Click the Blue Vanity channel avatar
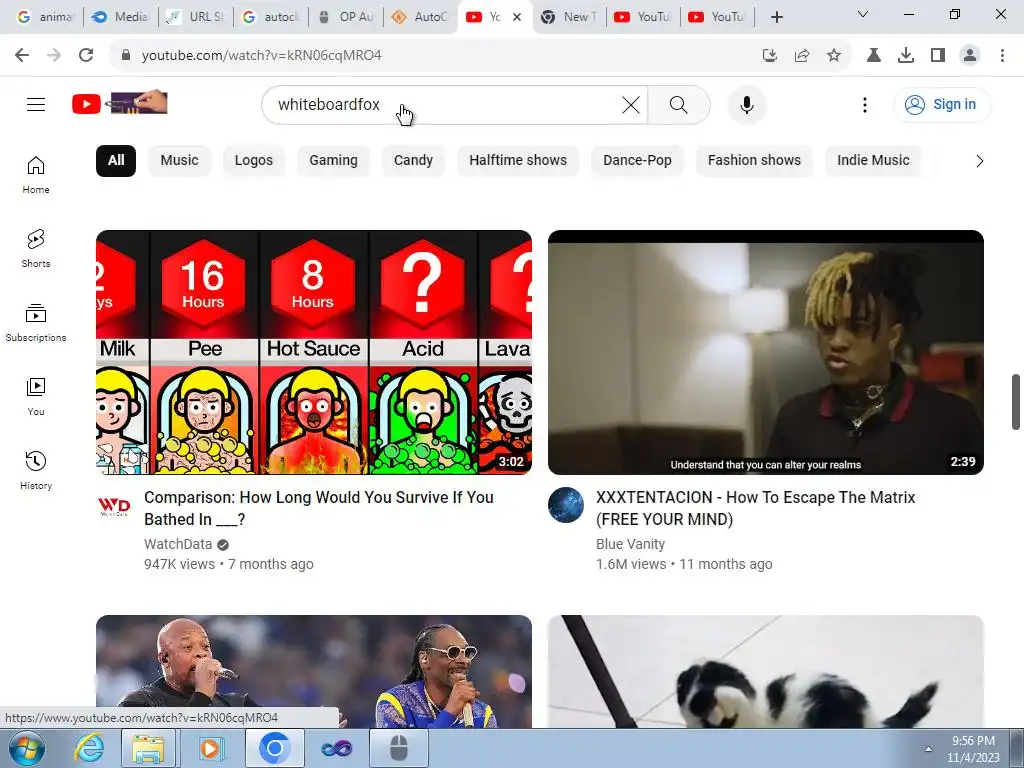This screenshot has height=768, width=1024. [x=566, y=505]
